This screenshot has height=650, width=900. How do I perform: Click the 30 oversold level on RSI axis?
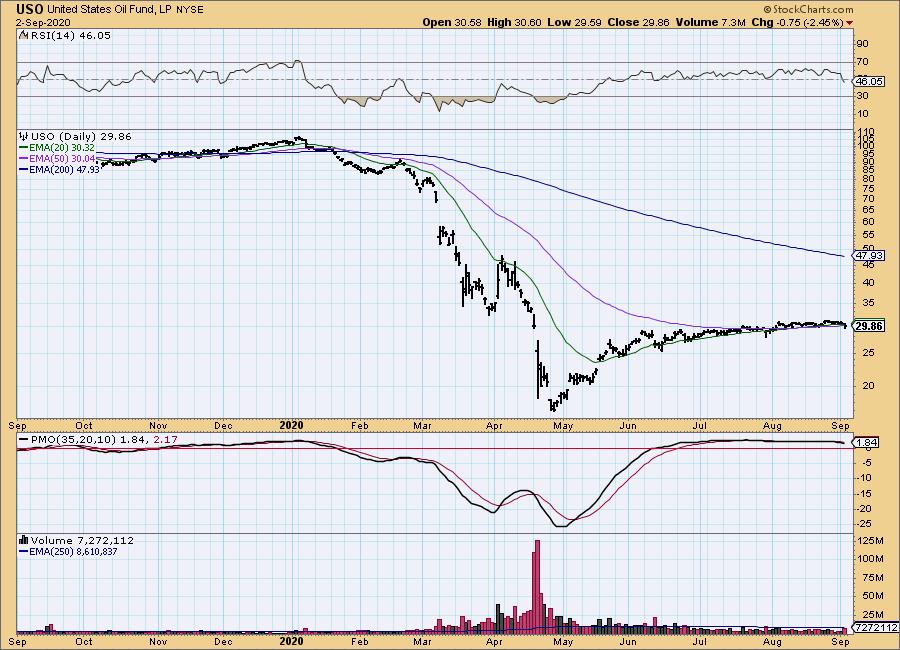click(x=862, y=96)
